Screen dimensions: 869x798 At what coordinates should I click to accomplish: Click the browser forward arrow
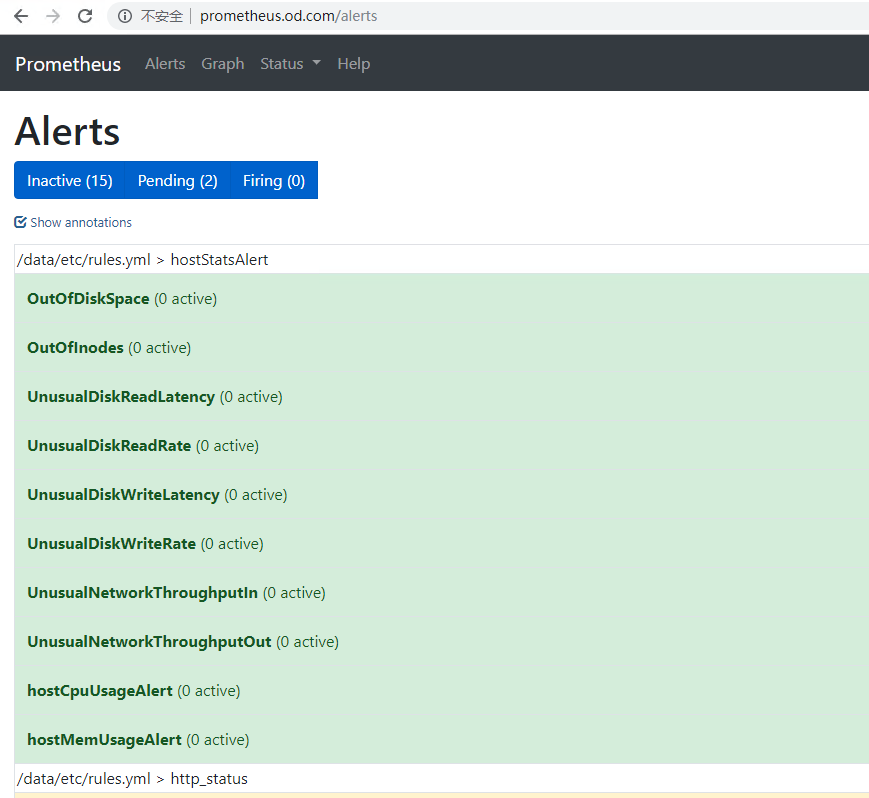click(53, 16)
